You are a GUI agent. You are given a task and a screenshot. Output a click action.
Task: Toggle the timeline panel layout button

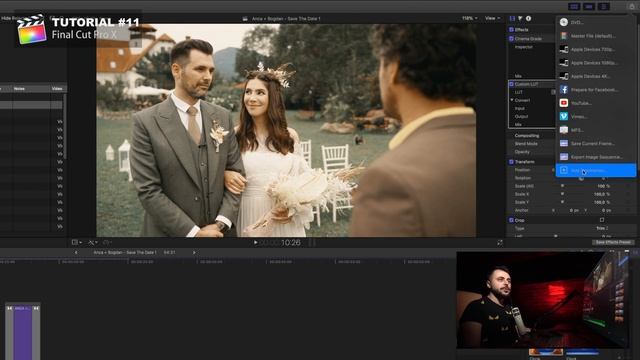(x=589, y=7)
